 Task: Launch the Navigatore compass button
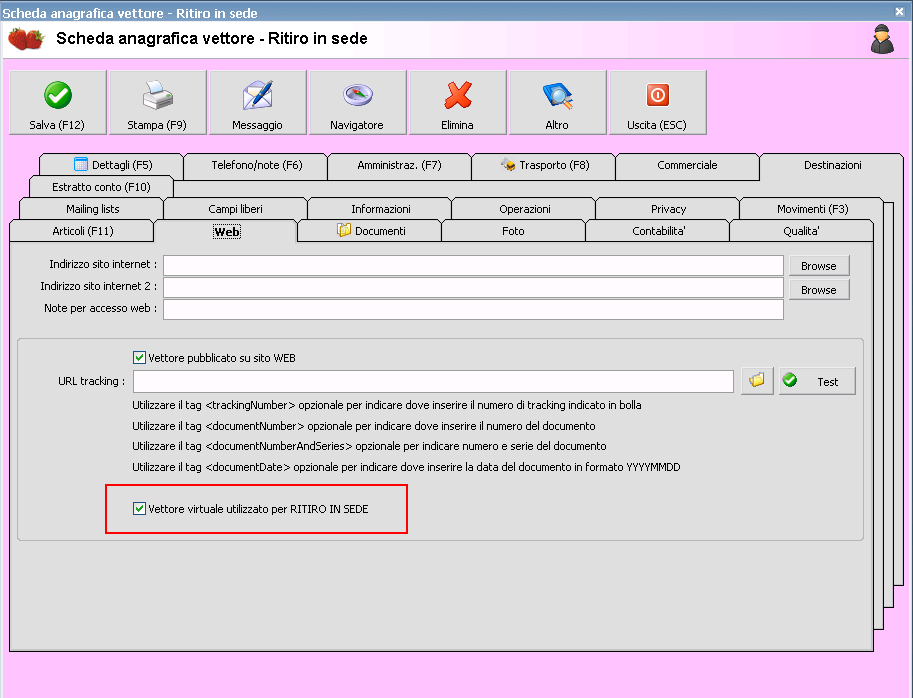pyautogui.click(x=357, y=102)
